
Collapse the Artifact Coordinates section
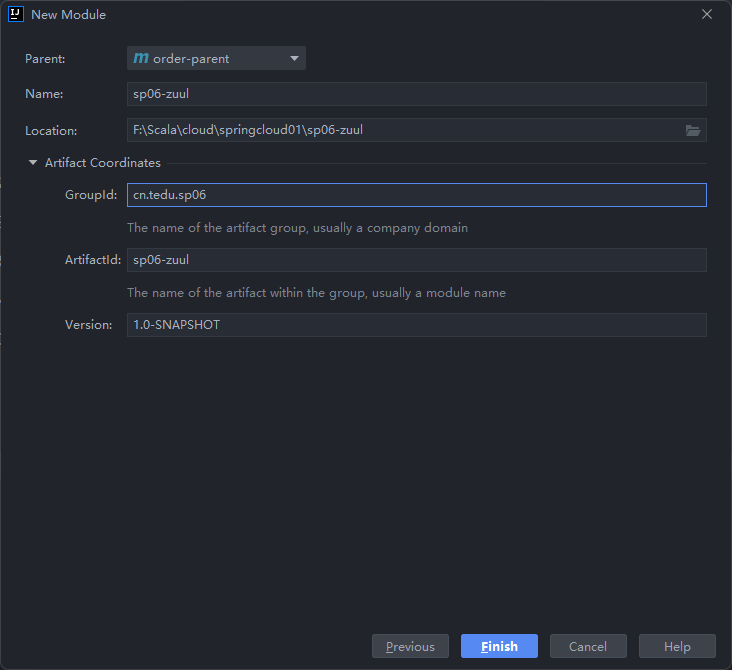point(33,162)
